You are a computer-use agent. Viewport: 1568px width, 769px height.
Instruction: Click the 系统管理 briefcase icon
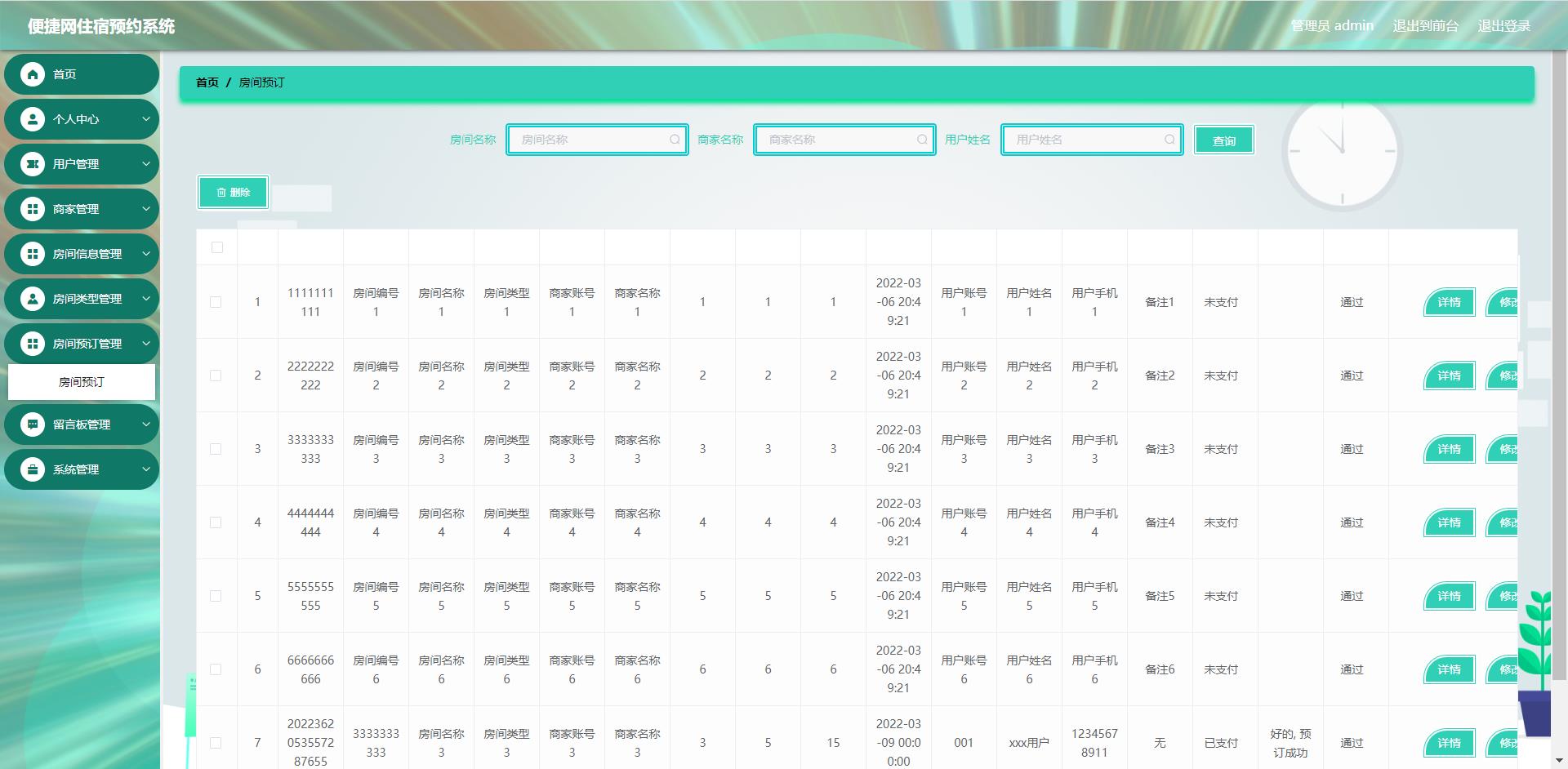(33, 470)
